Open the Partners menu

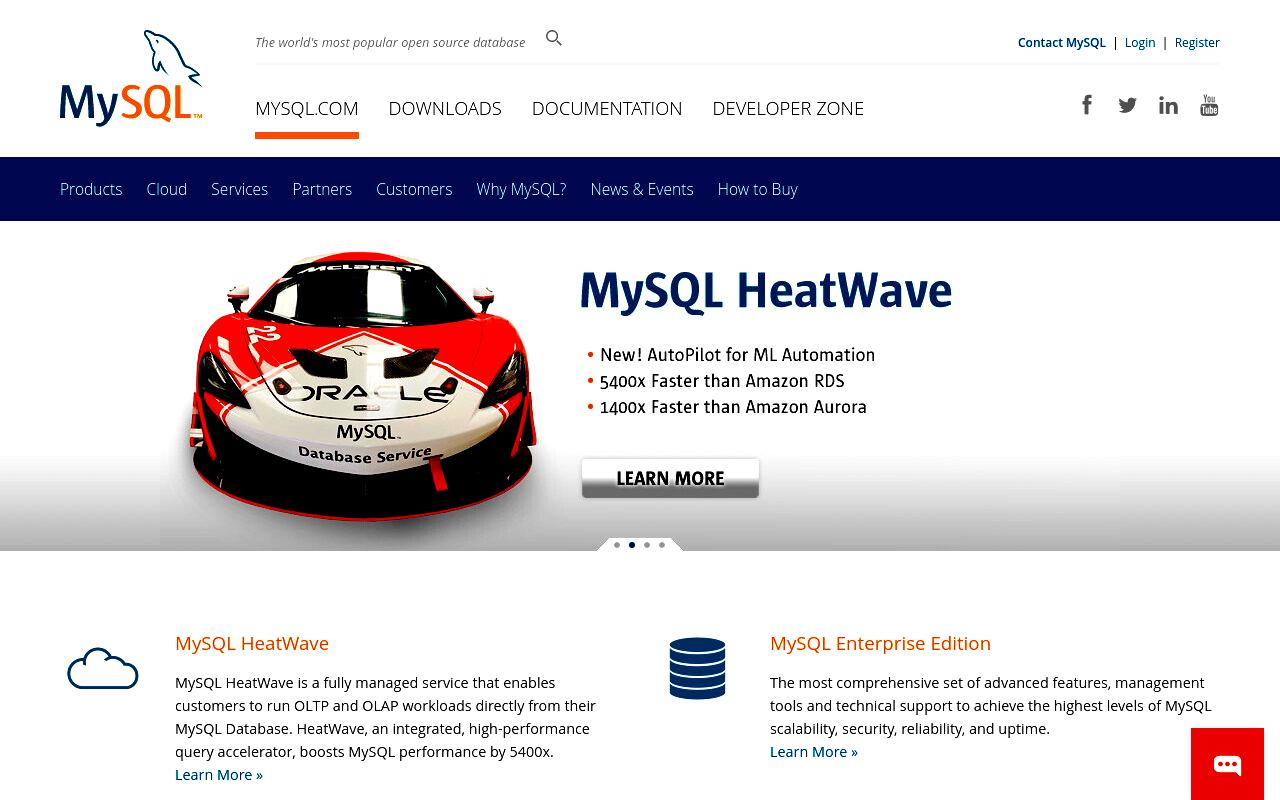tap(322, 189)
